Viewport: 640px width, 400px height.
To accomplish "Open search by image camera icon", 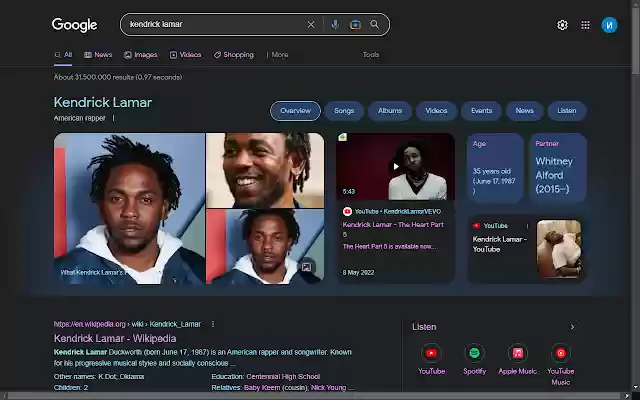I will pos(355,24).
